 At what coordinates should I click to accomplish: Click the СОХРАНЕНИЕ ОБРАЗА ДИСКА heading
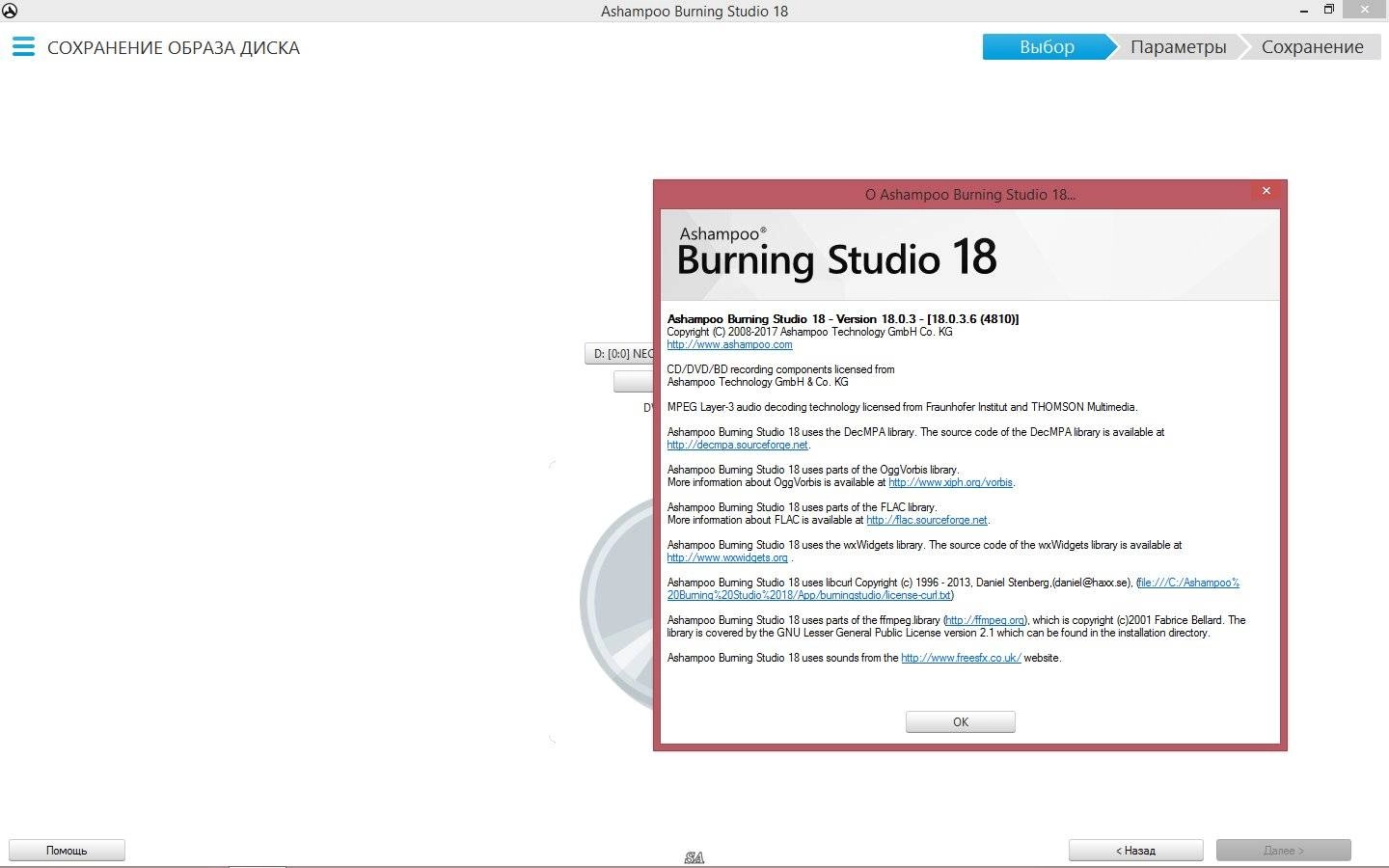coord(174,48)
